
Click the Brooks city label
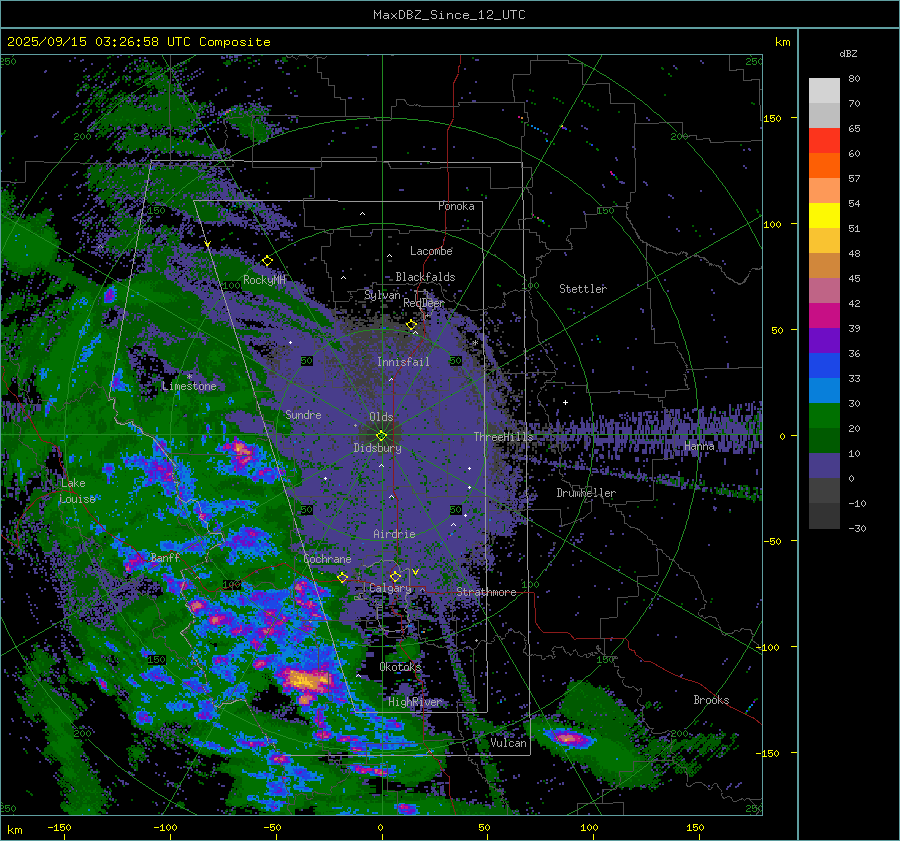[x=711, y=700]
